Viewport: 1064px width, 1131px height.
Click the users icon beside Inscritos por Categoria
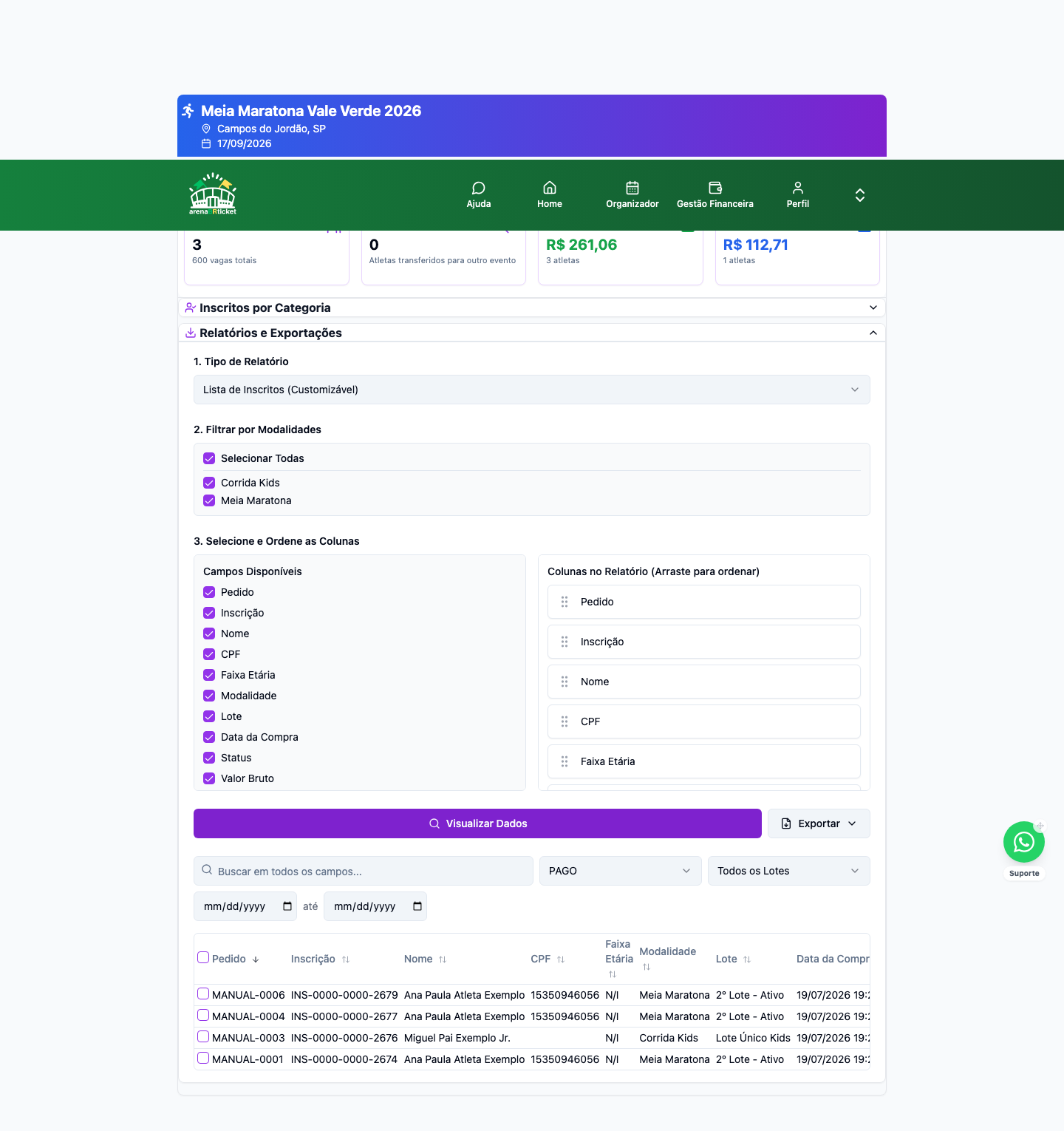(x=191, y=308)
